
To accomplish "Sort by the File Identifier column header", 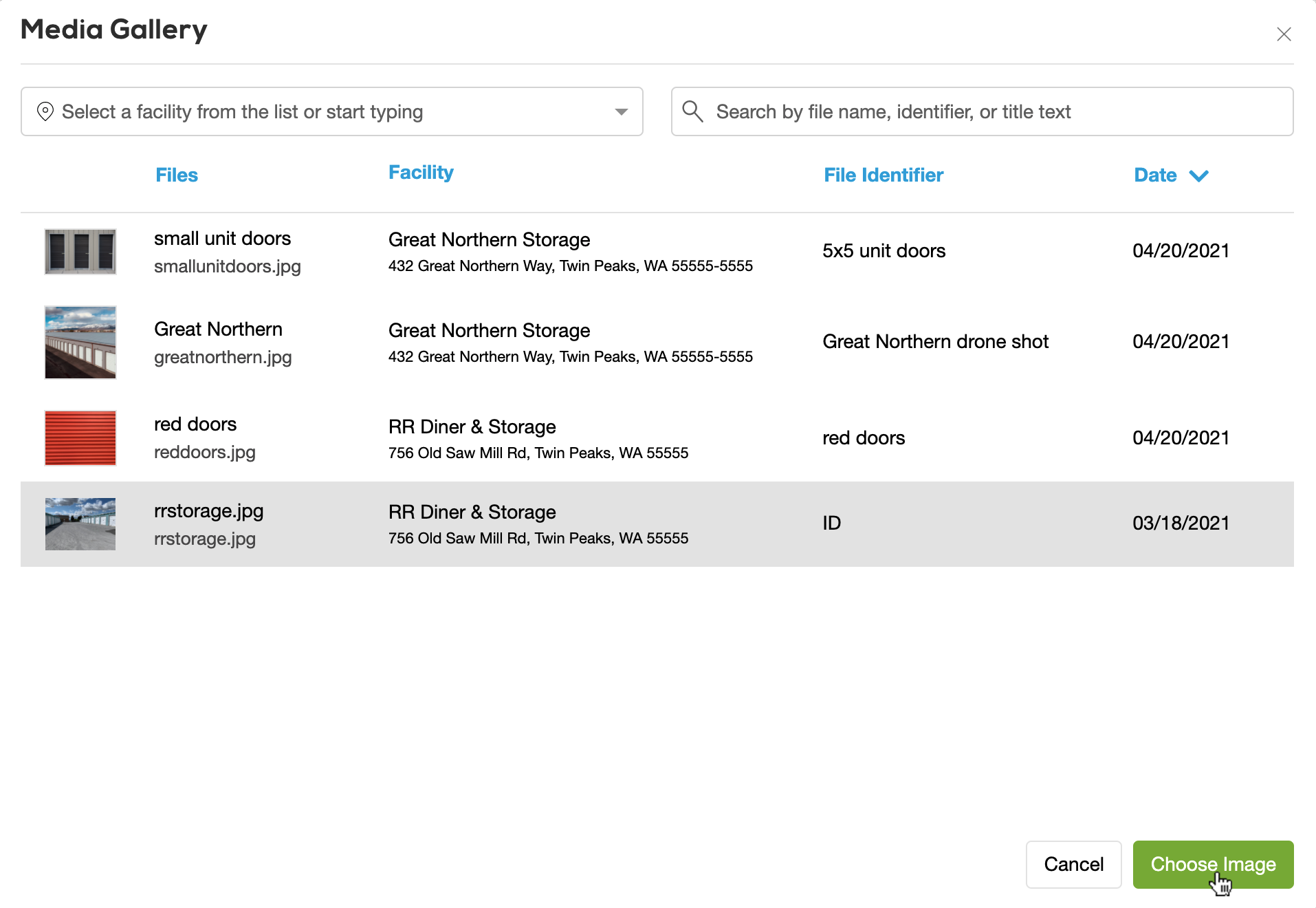I will click(x=884, y=175).
